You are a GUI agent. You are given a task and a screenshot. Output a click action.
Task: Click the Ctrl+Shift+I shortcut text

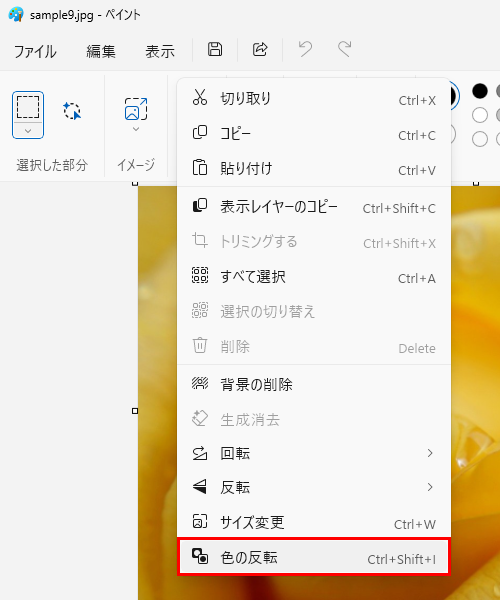(x=401, y=559)
